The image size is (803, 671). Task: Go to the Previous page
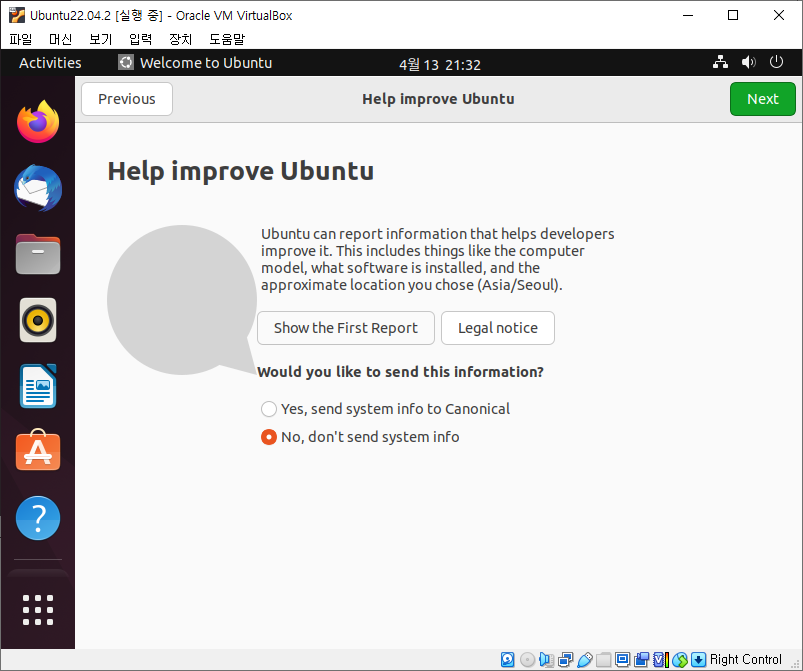pyautogui.click(x=126, y=99)
